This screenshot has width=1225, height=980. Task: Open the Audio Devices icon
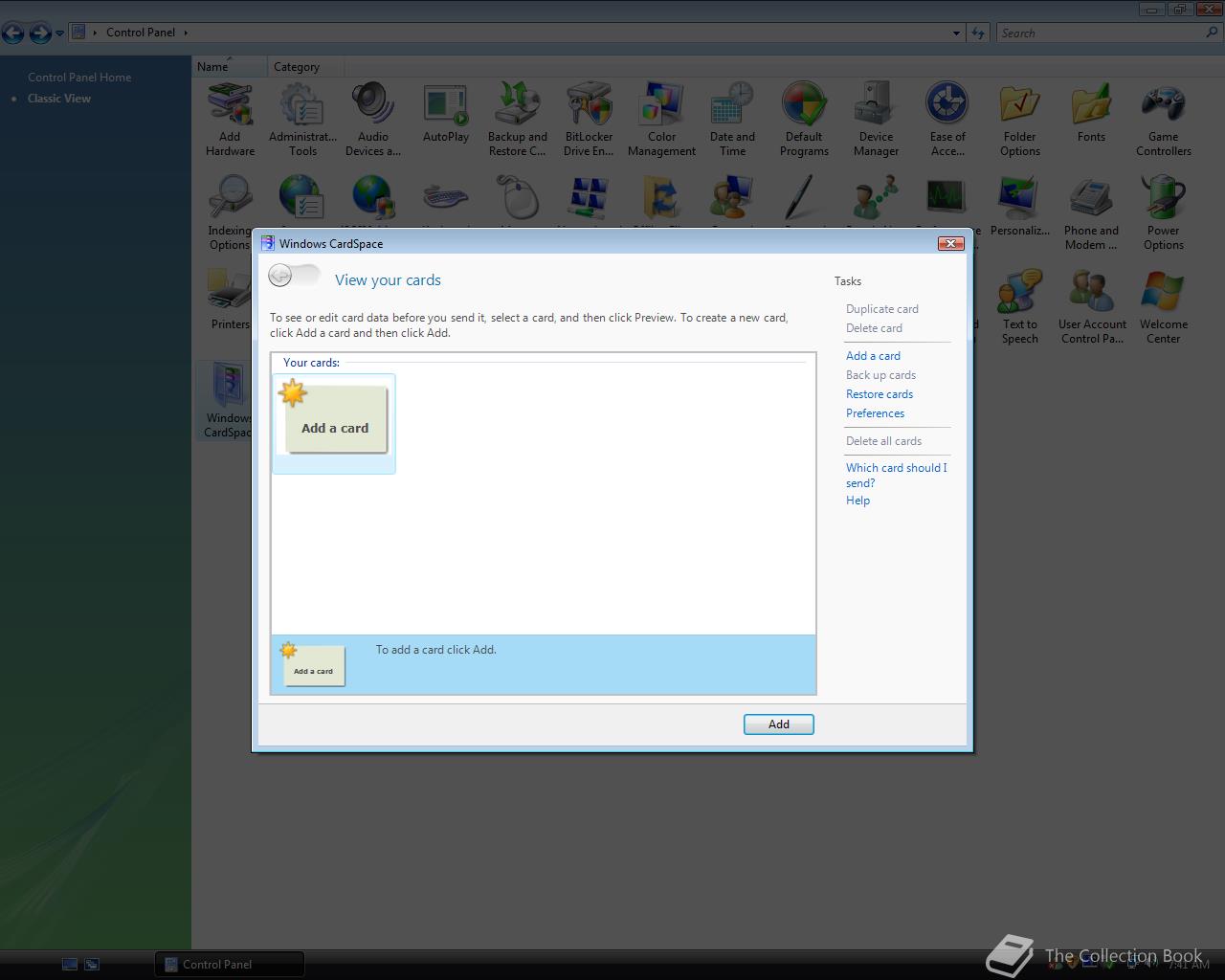pos(373,120)
